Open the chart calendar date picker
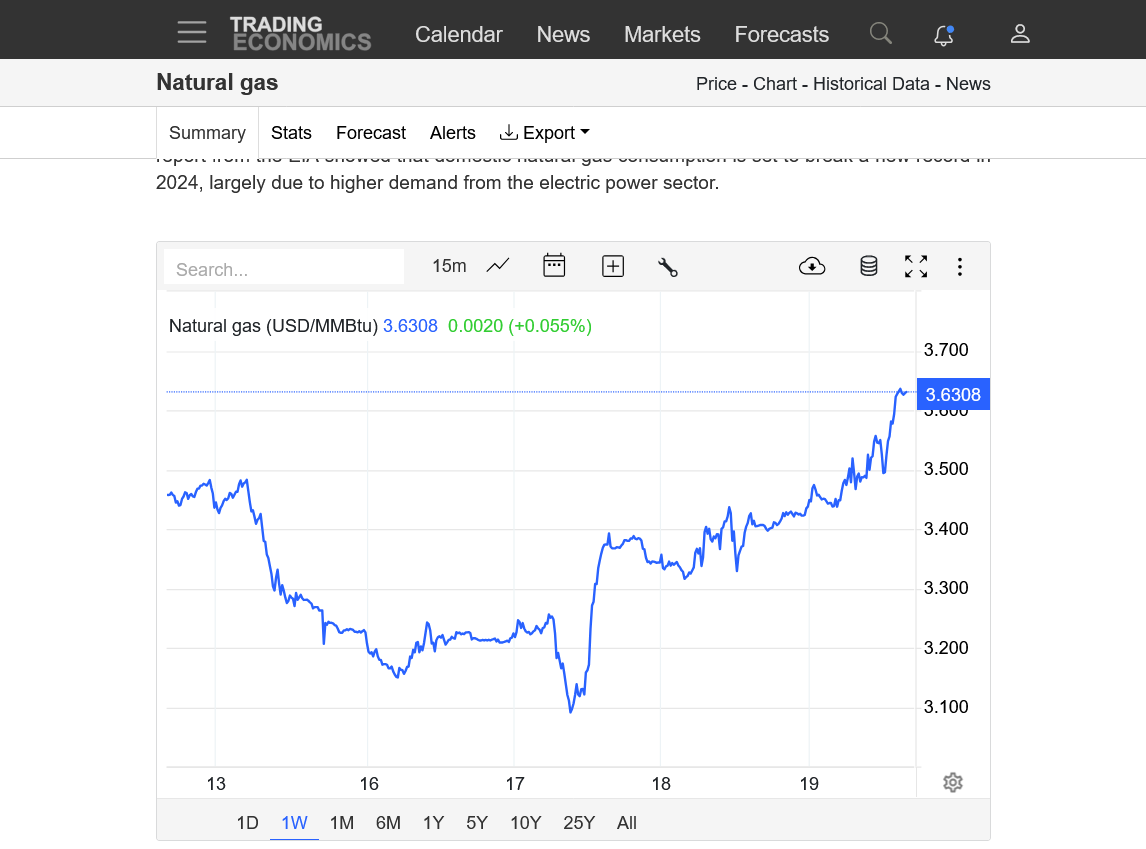Image resolution: width=1146 pixels, height=849 pixels. (554, 266)
